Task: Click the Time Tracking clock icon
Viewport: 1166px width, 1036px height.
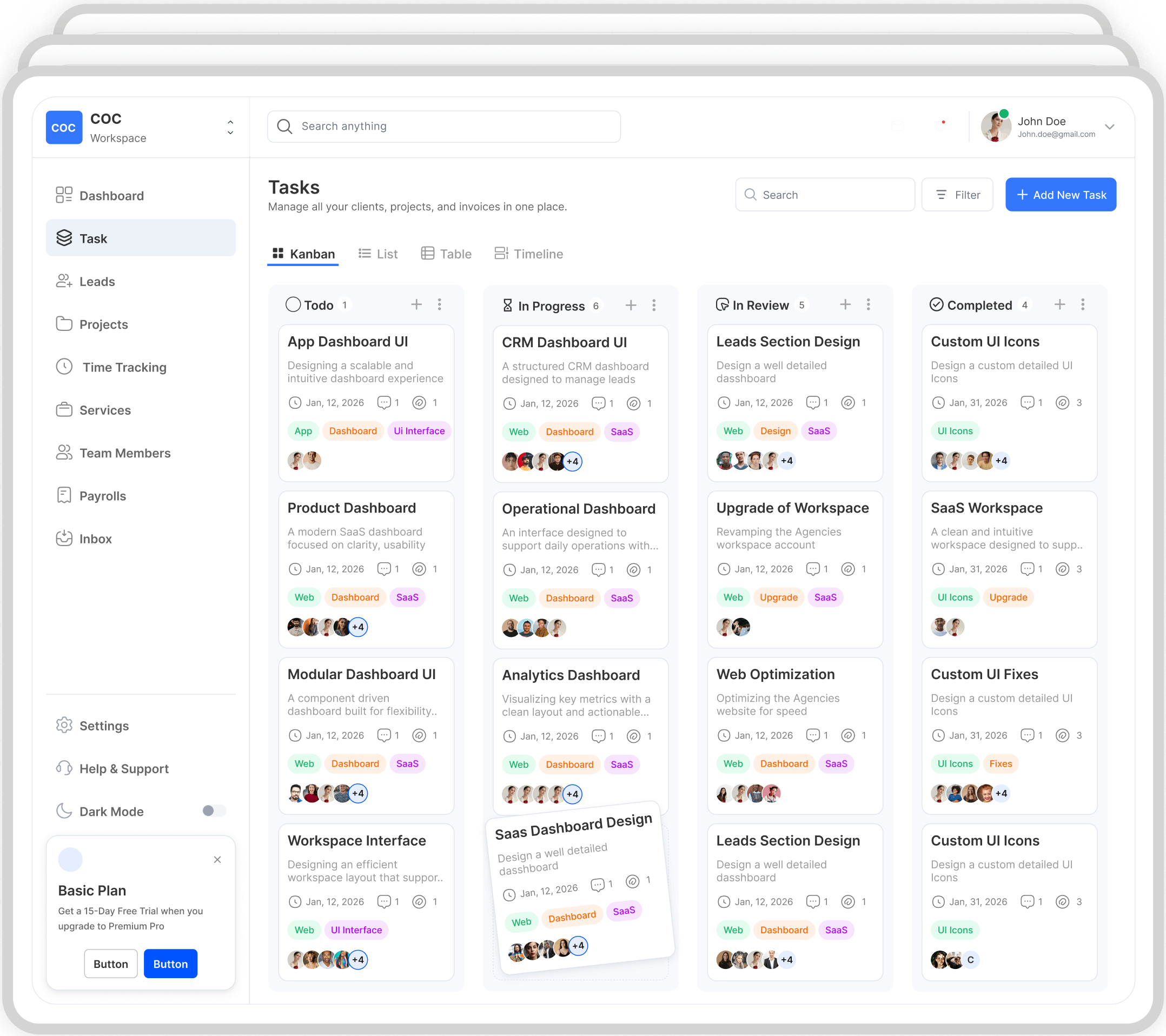Action: 64,367
